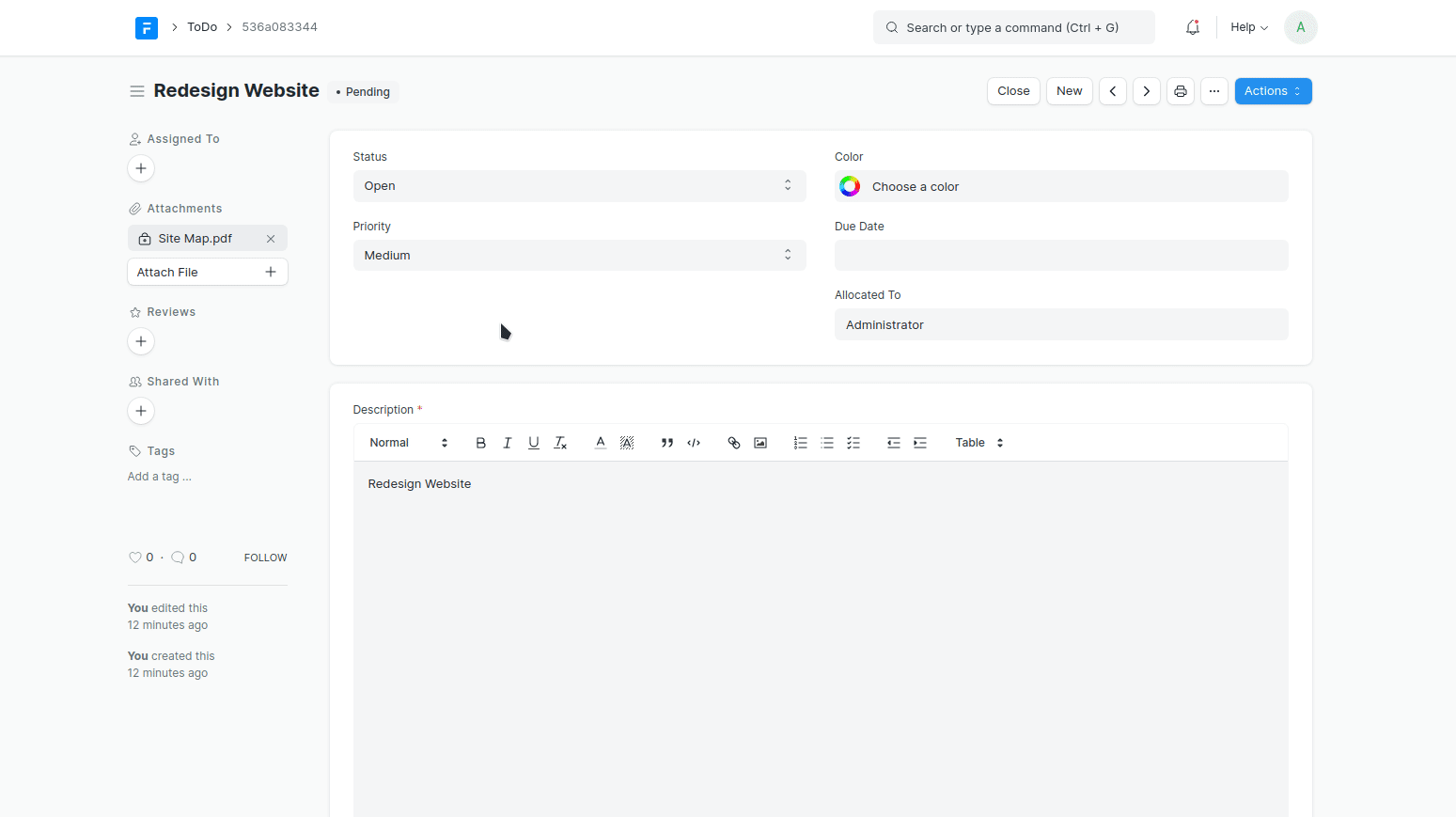Viewport: 1456px width, 817px height.
Task: Click the Due Date field
Action: click(x=1060, y=256)
